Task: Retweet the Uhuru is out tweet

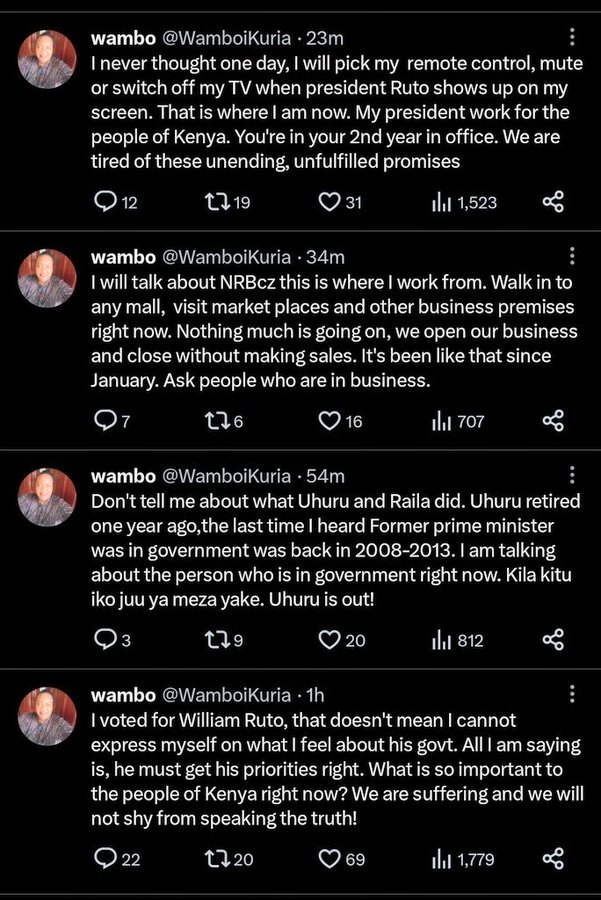Action: 215,640
